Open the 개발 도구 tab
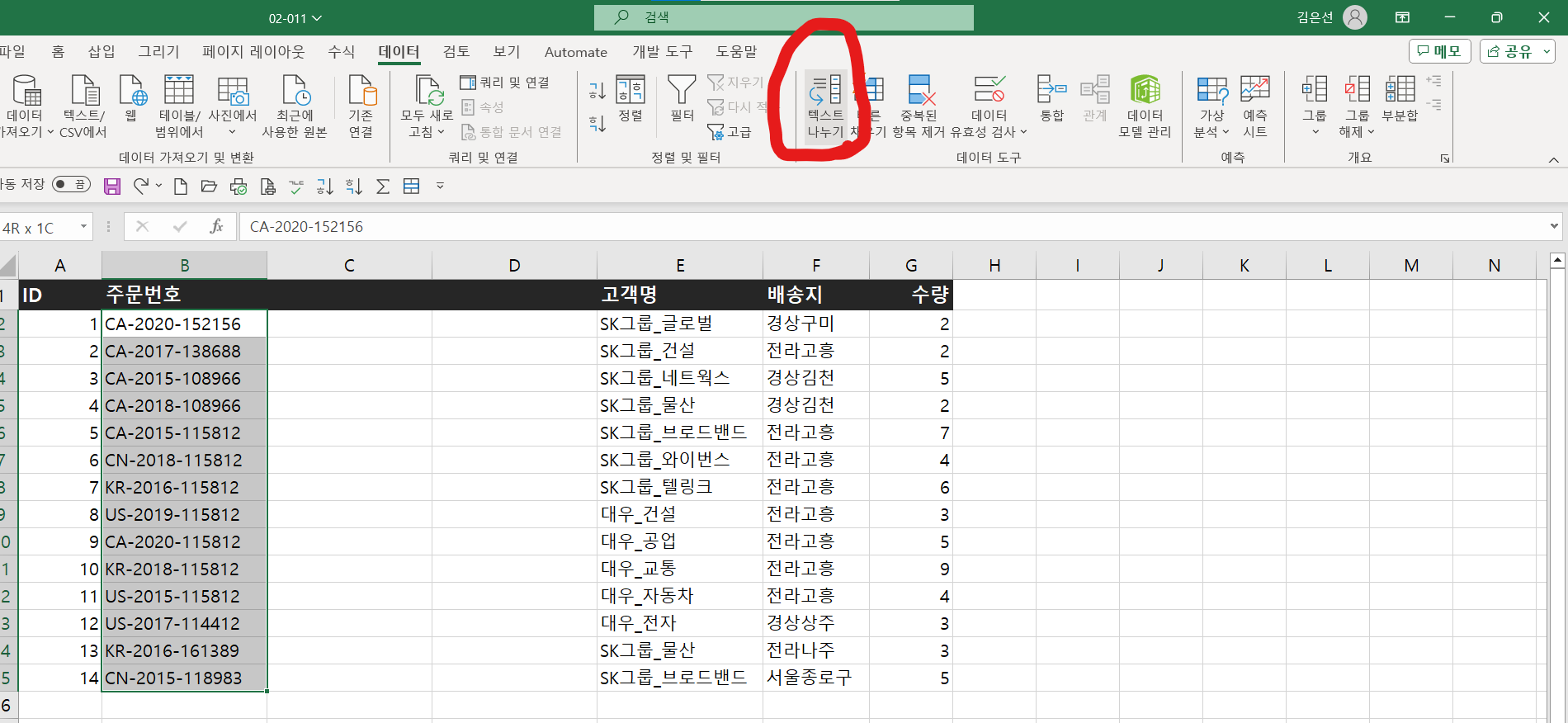The height and width of the screenshot is (723, 1568). (x=663, y=51)
